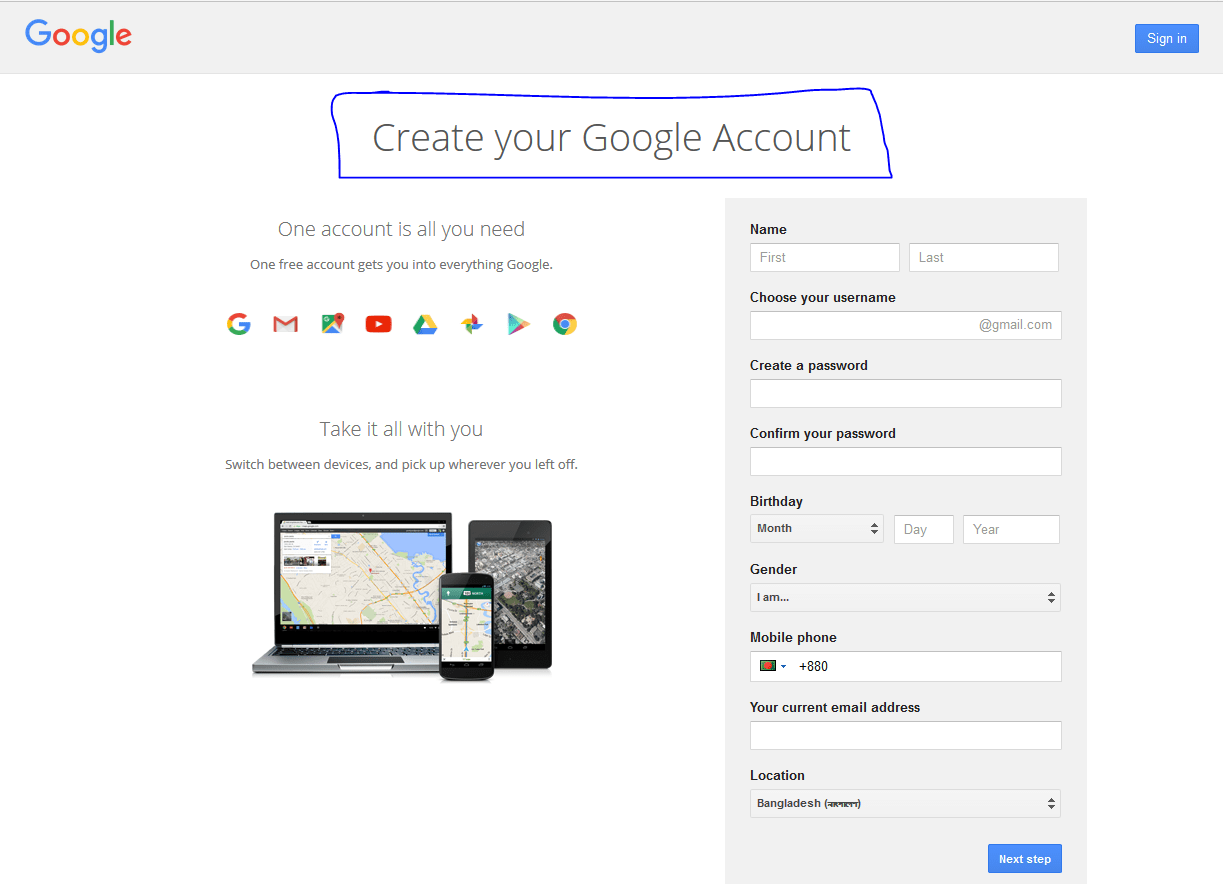
Task: Open the Month birthday dropdown
Action: tap(816, 528)
